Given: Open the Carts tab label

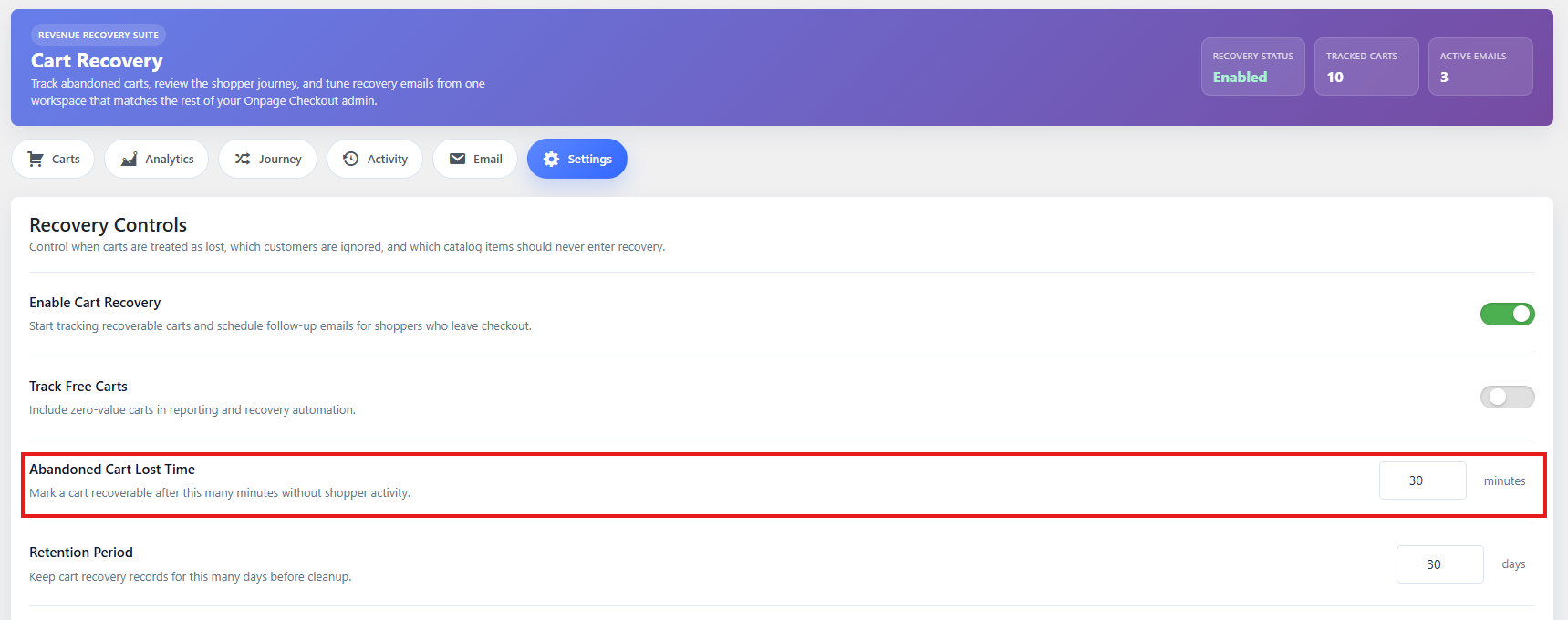Looking at the screenshot, I should click(x=66, y=159).
